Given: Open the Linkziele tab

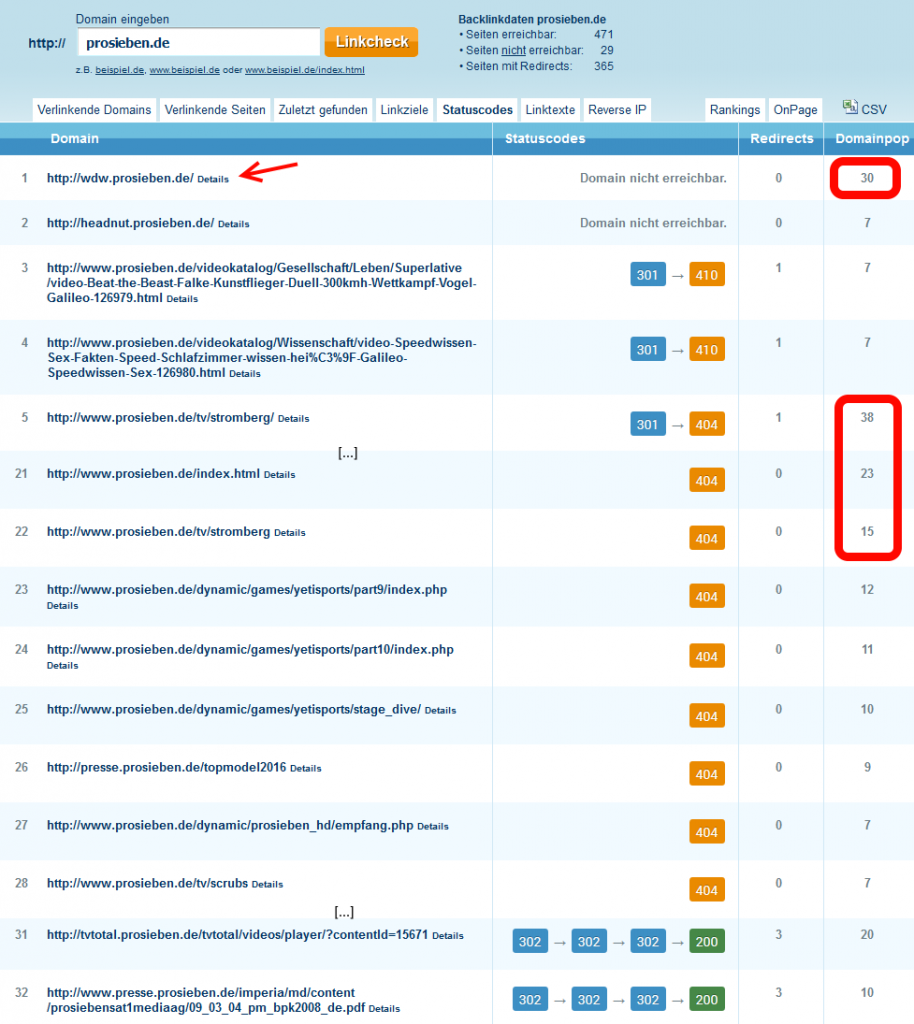Looking at the screenshot, I should 404,110.
